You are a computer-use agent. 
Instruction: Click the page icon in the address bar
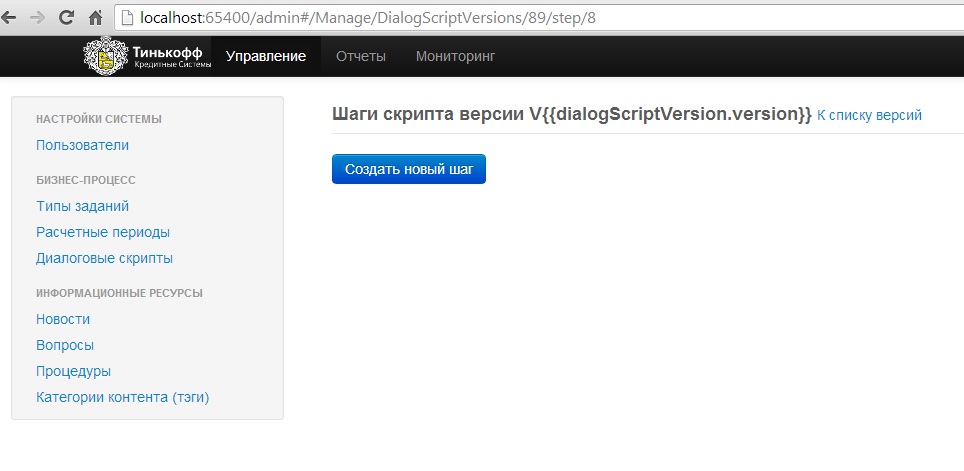coord(127,18)
